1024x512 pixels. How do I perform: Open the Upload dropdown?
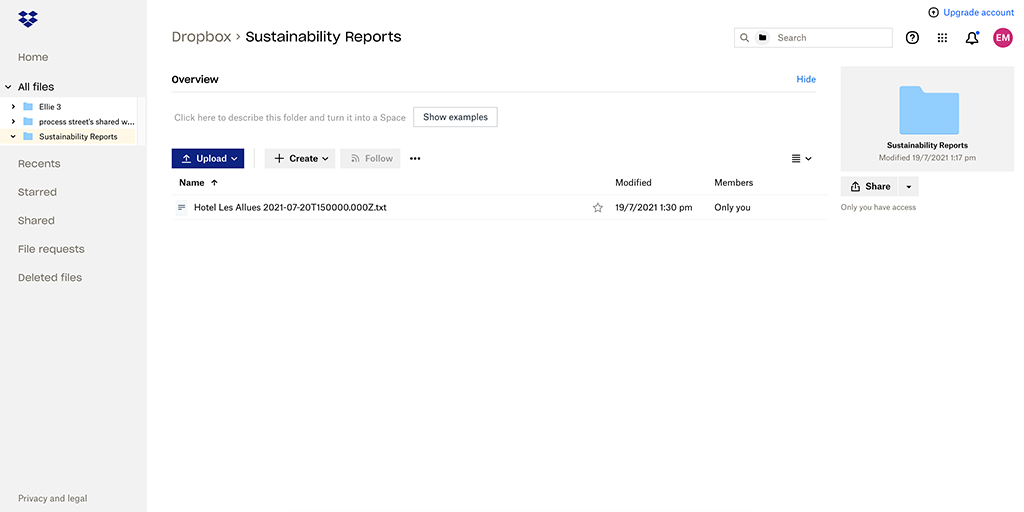[x=208, y=159]
